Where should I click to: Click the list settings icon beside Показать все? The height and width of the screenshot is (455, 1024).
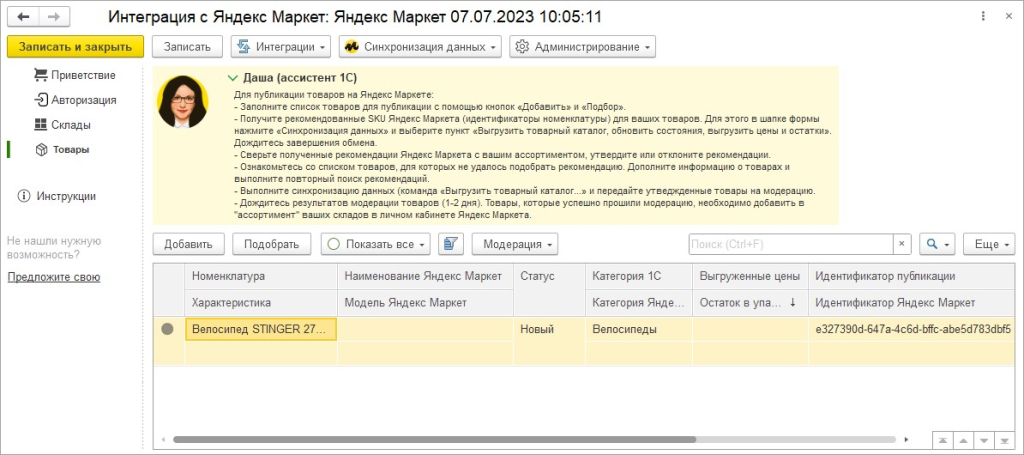(451, 244)
